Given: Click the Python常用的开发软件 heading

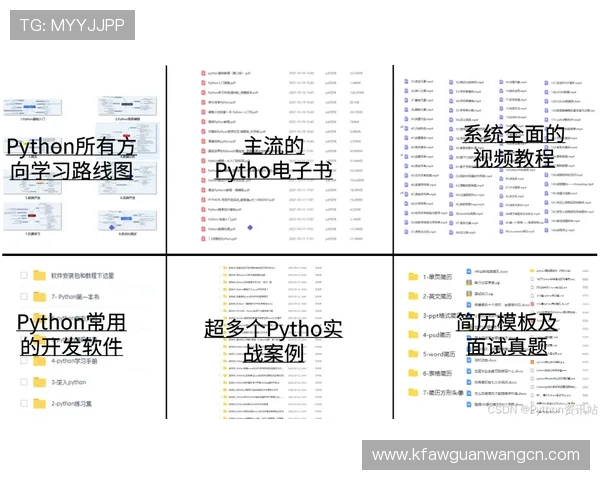Looking at the screenshot, I should click(72, 334).
